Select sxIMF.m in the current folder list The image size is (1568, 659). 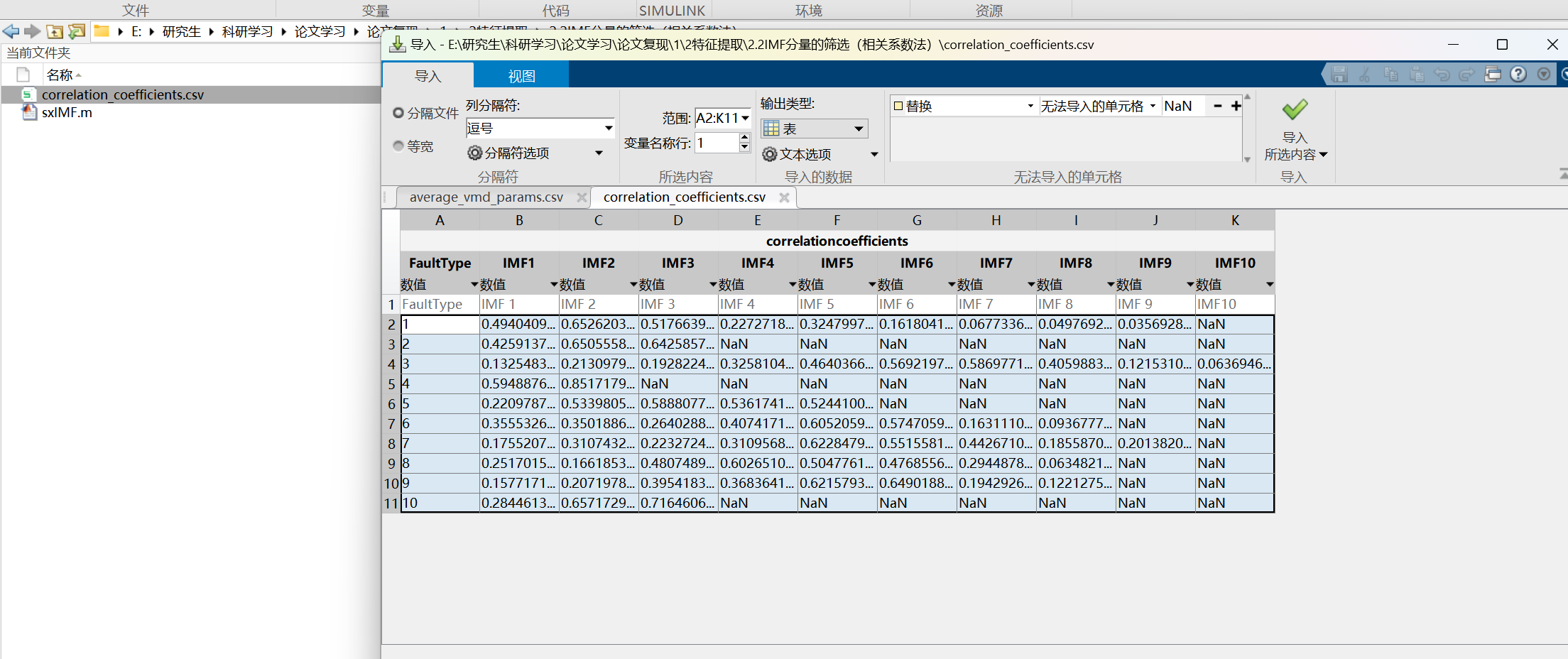pyautogui.click(x=67, y=112)
